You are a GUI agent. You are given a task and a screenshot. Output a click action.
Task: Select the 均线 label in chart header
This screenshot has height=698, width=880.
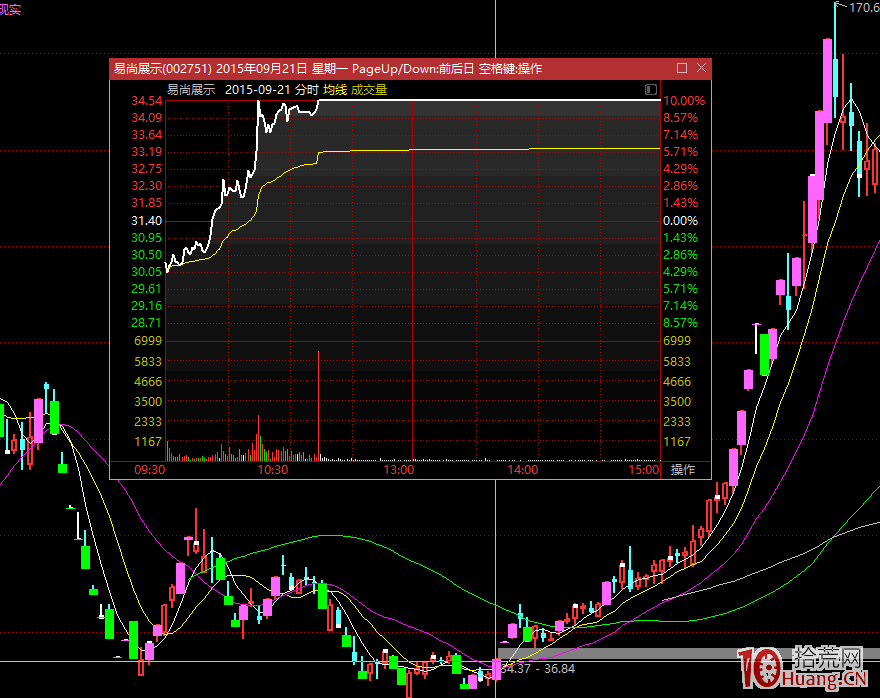(335, 90)
